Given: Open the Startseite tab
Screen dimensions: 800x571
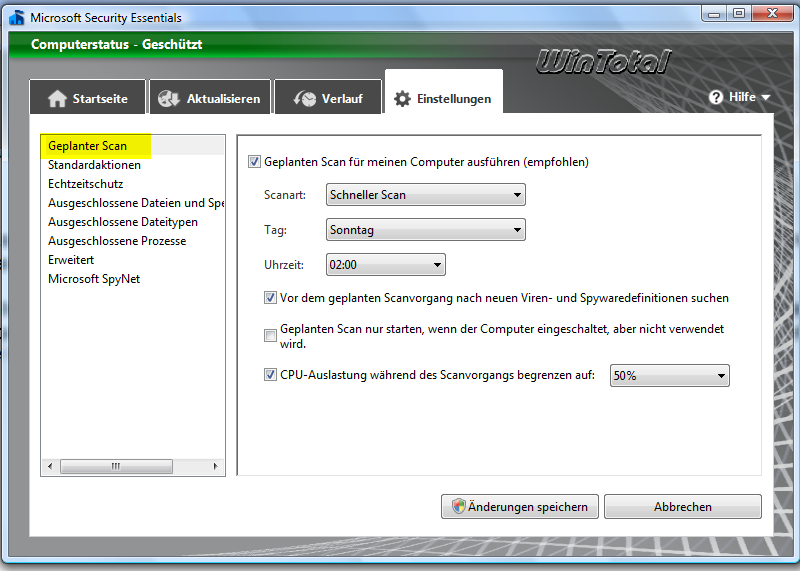Looking at the screenshot, I should coord(88,97).
